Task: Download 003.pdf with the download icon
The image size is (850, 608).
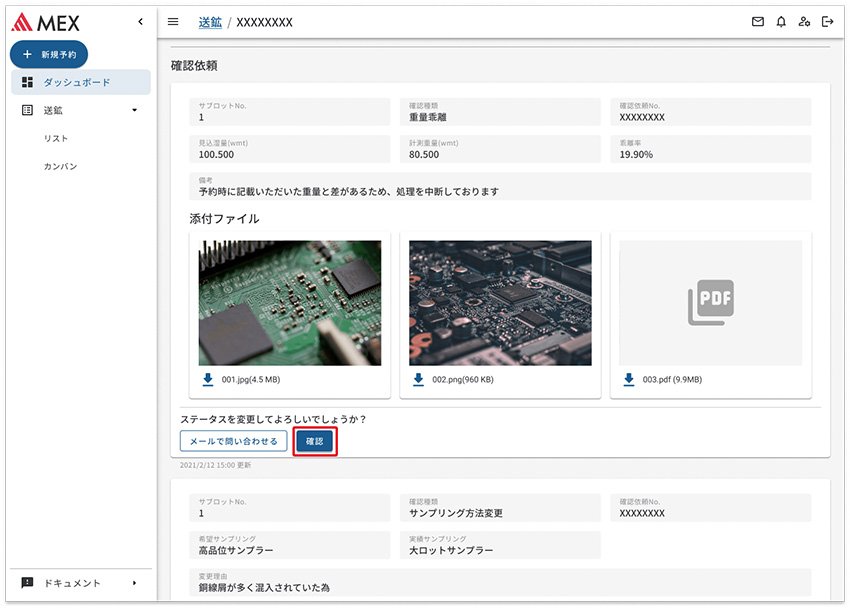Action: (x=629, y=379)
